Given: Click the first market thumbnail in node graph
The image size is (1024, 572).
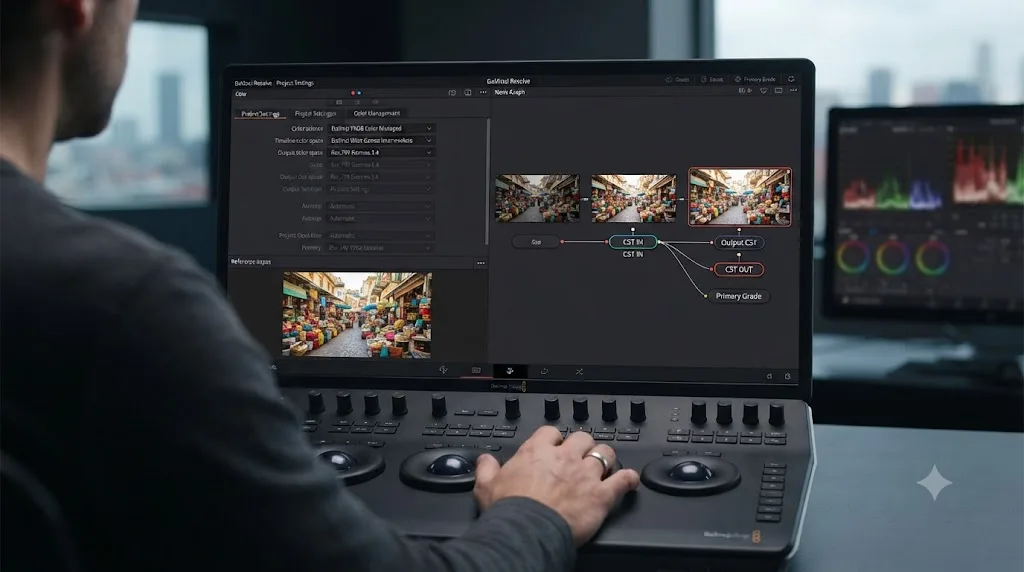Looking at the screenshot, I should pyautogui.click(x=537, y=199).
